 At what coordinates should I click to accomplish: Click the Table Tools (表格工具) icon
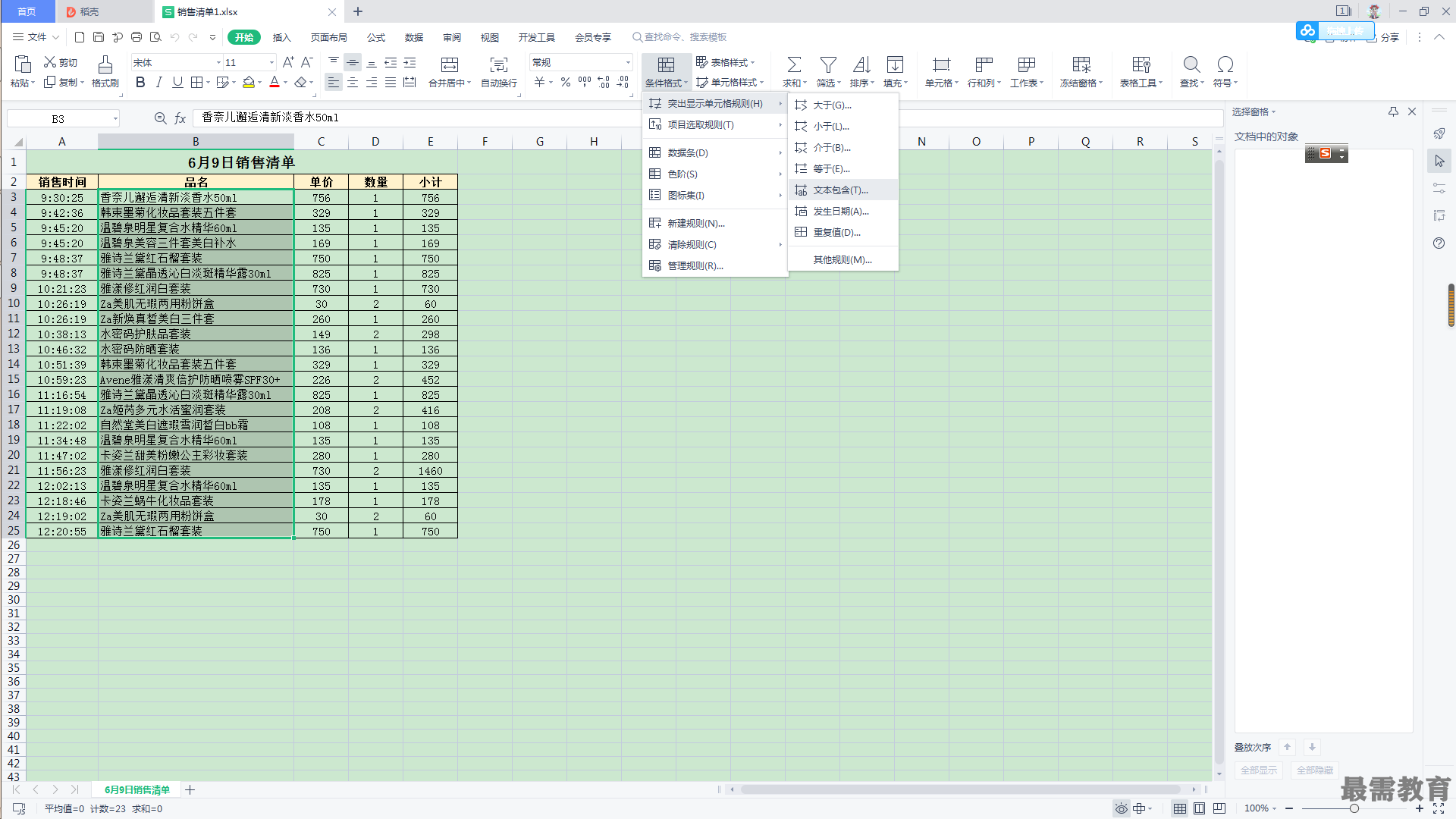1141,64
